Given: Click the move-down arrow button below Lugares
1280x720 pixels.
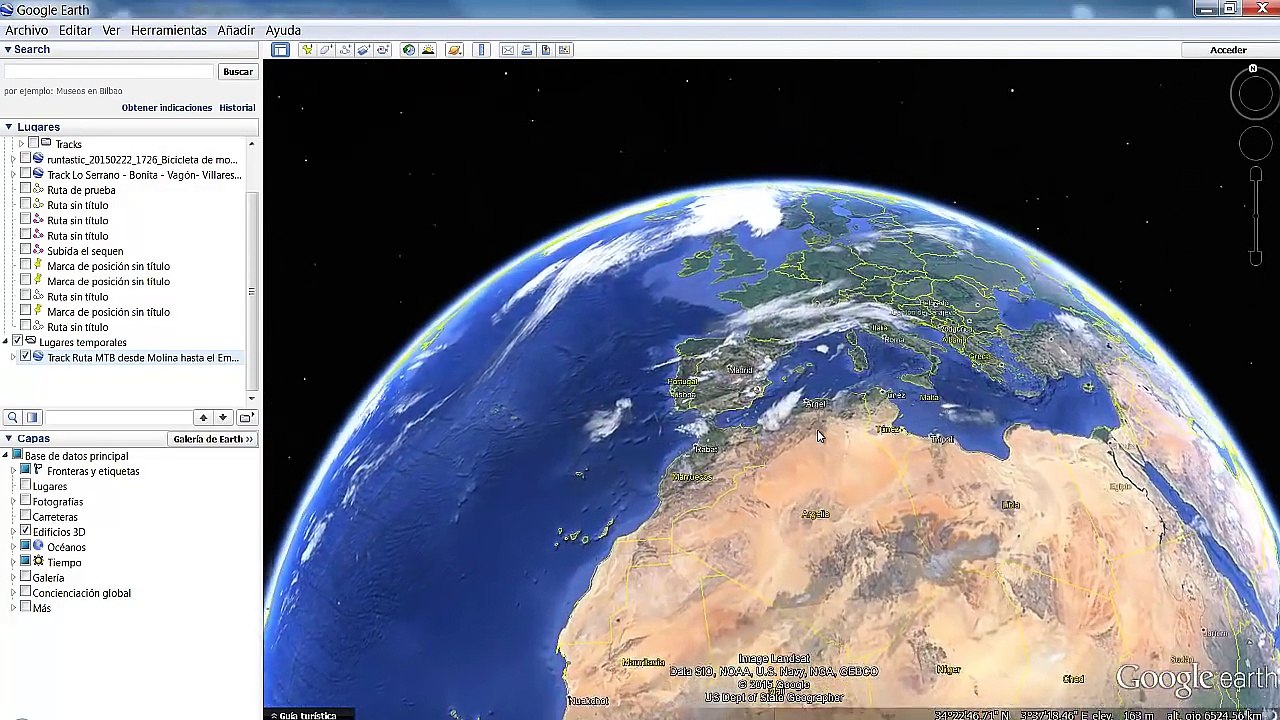Looking at the screenshot, I should point(223,418).
